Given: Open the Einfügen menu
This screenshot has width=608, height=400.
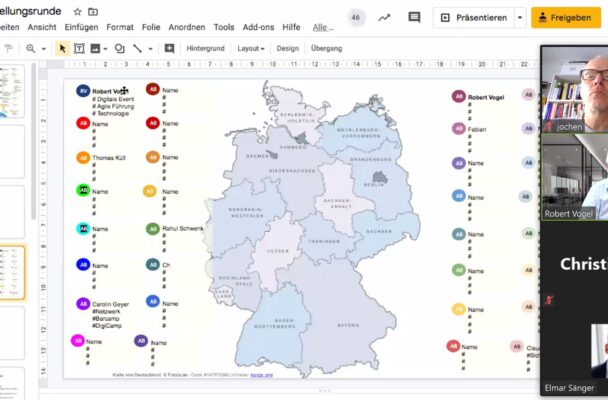Looking at the screenshot, I should 81,27.
